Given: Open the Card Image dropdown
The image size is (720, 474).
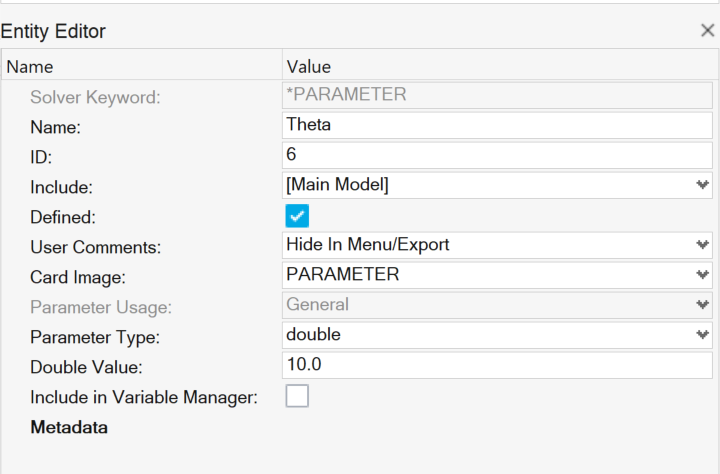Looking at the screenshot, I should pyautogui.click(x=703, y=275).
